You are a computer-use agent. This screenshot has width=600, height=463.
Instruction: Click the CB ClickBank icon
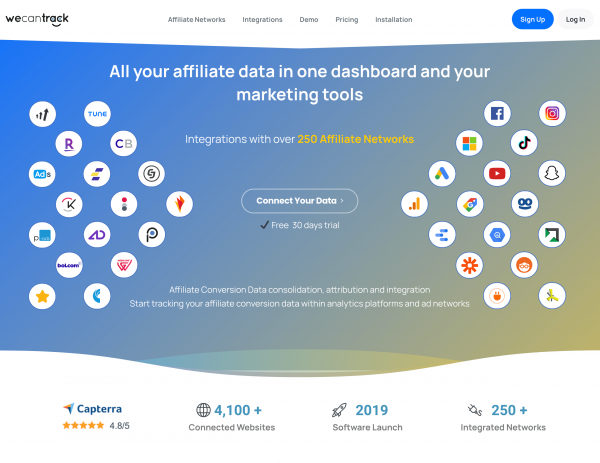(x=124, y=144)
